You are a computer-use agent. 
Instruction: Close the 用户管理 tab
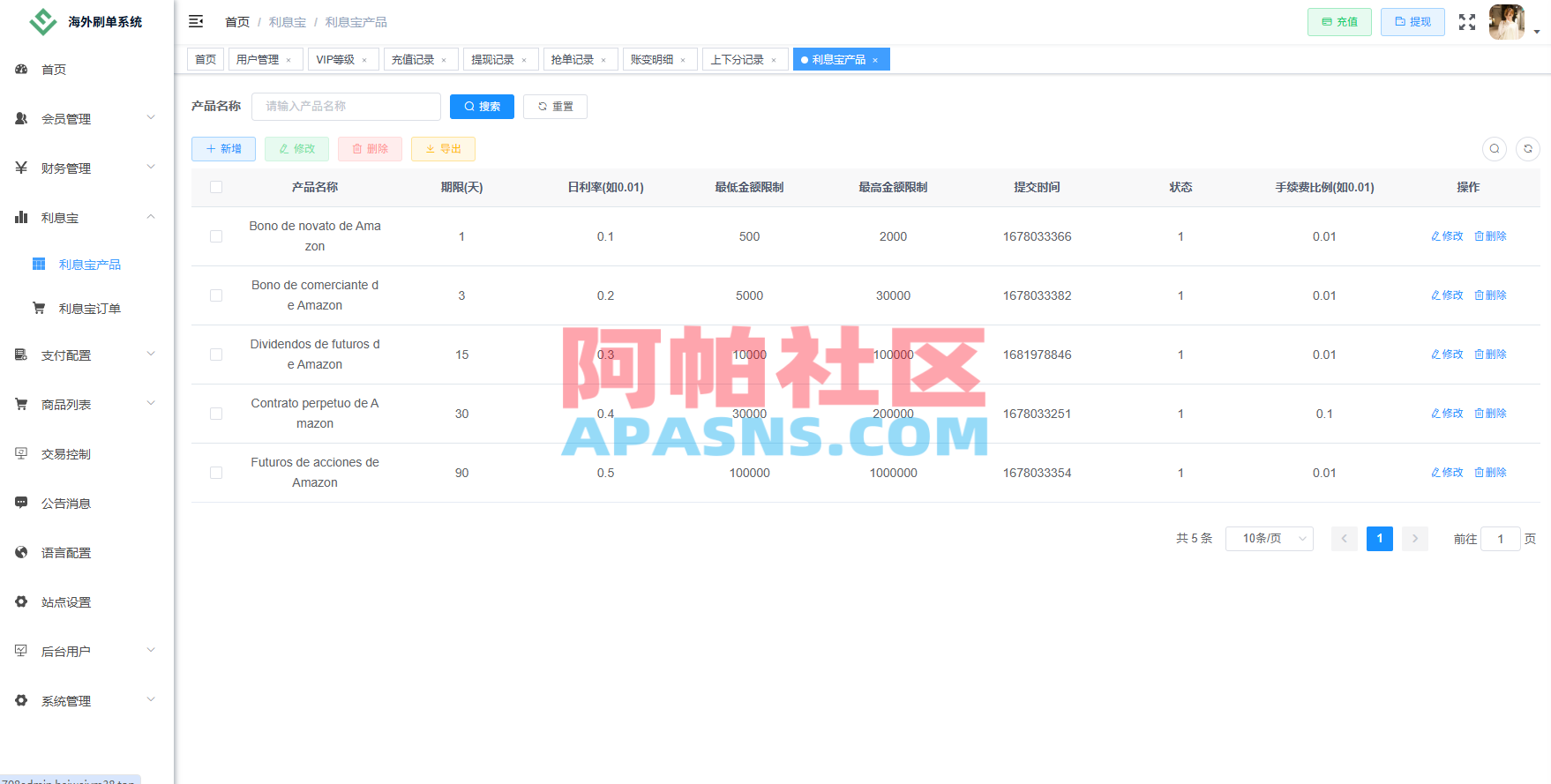[288, 60]
